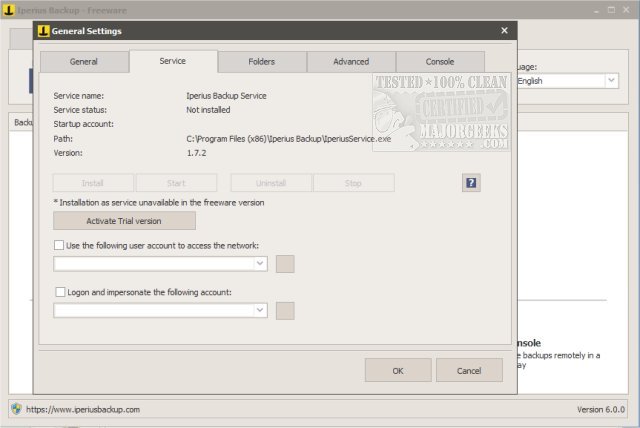This screenshot has width=640, height=428.
Task: Click the square button beside network account field
Action: pos(285,264)
